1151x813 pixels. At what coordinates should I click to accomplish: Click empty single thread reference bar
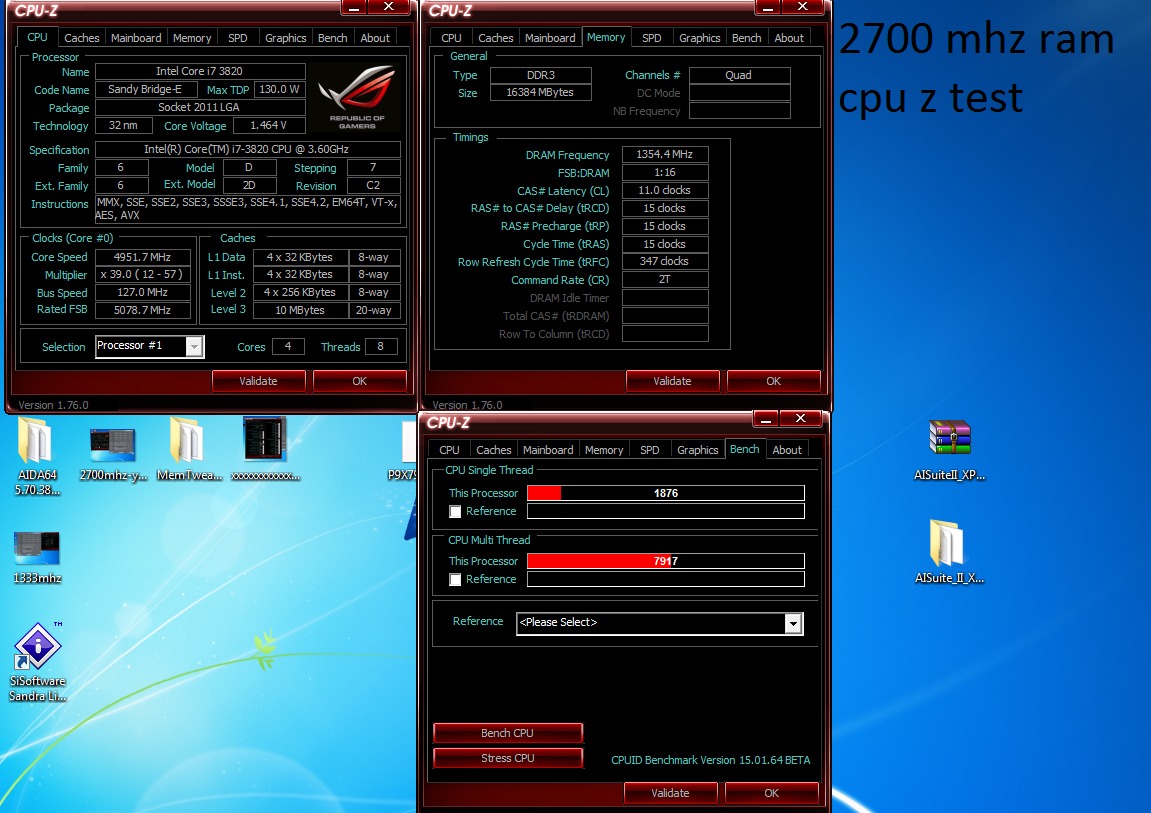666,511
